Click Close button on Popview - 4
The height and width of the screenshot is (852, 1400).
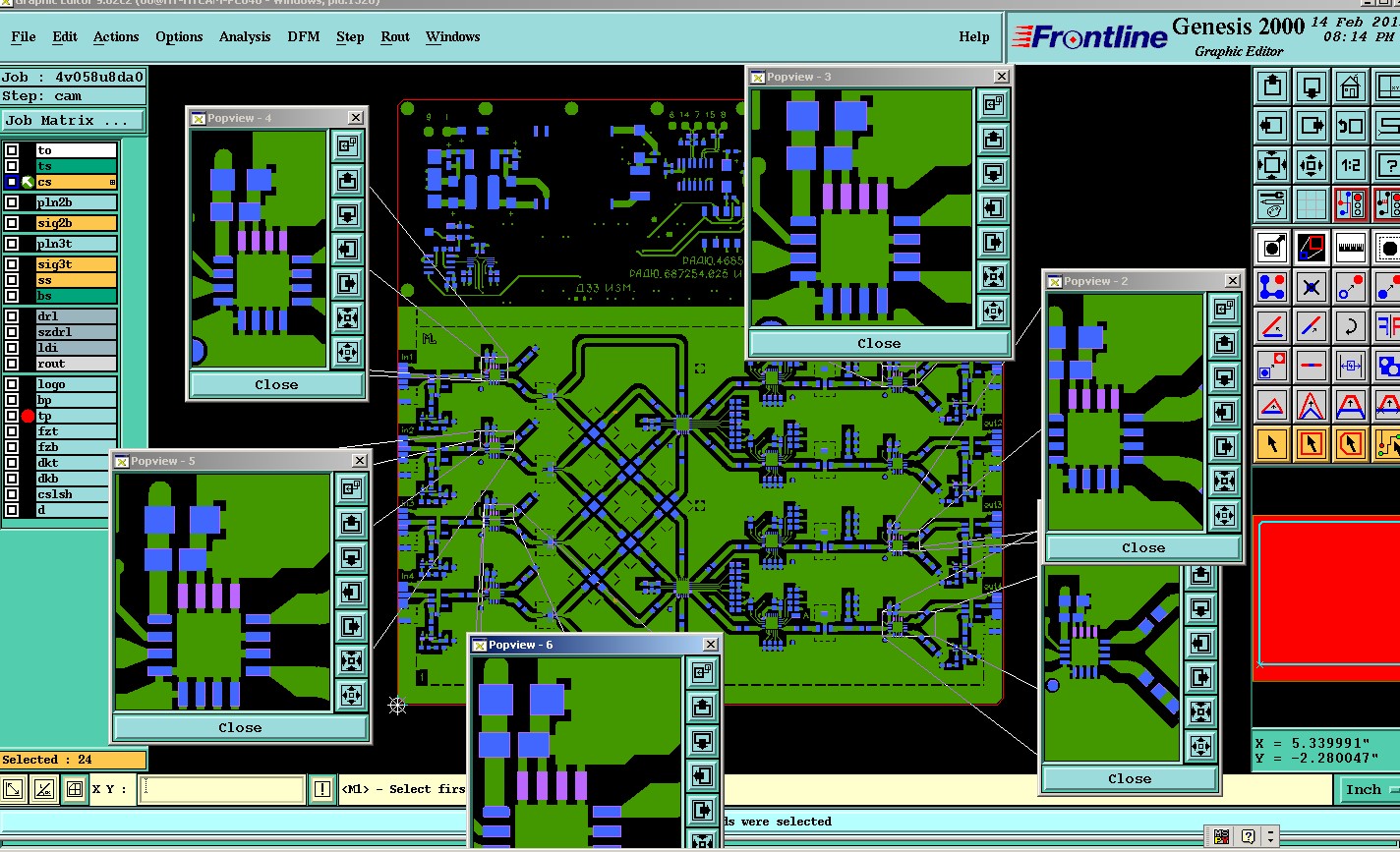(x=276, y=384)
